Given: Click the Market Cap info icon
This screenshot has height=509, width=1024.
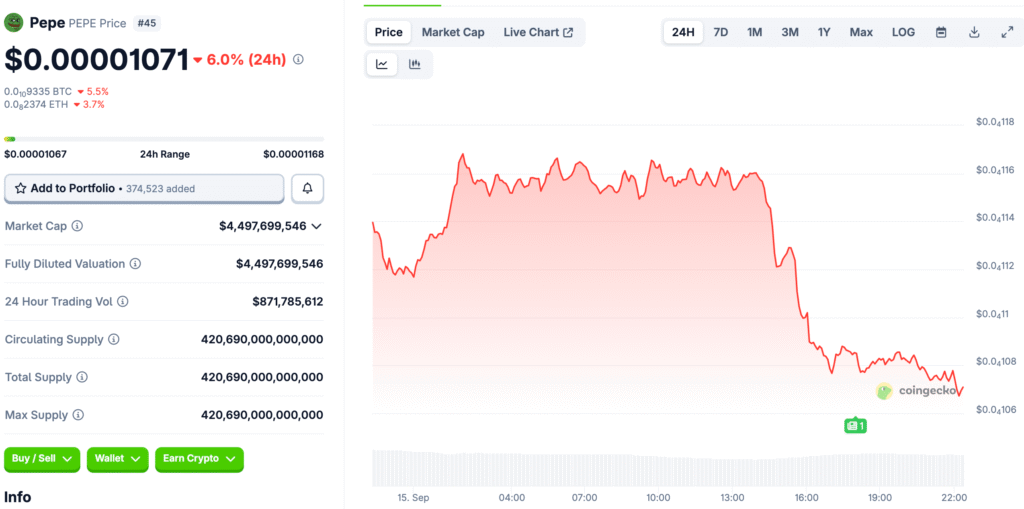Looking at the screenshot, I should [x=77, y=226].
